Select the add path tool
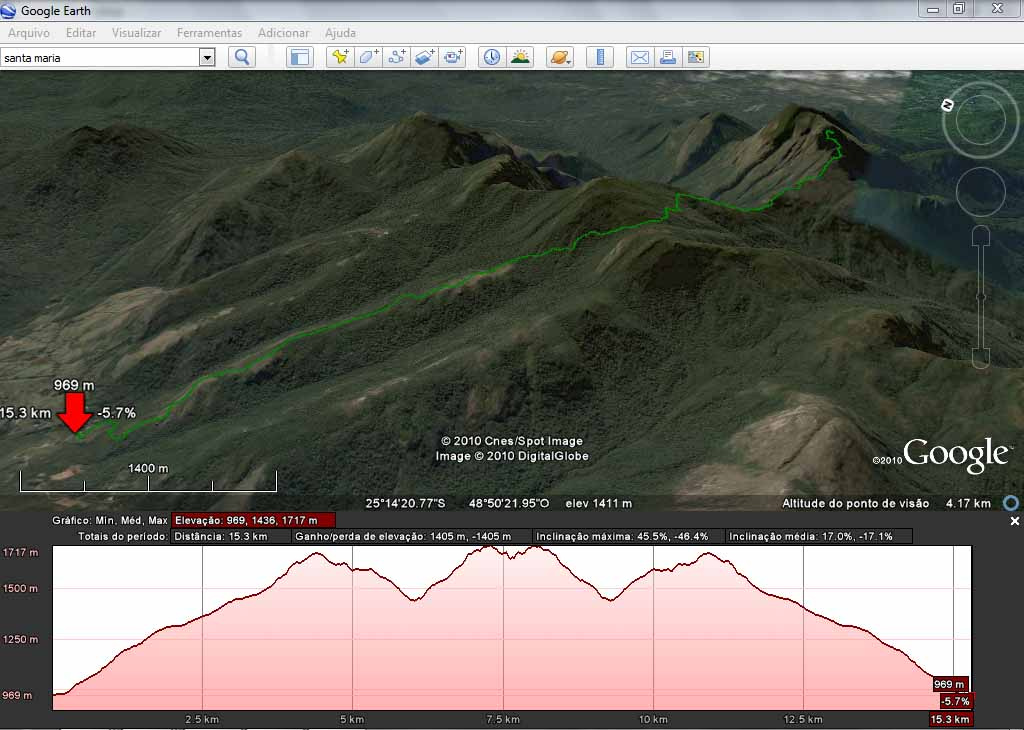 tap(397, 57)
